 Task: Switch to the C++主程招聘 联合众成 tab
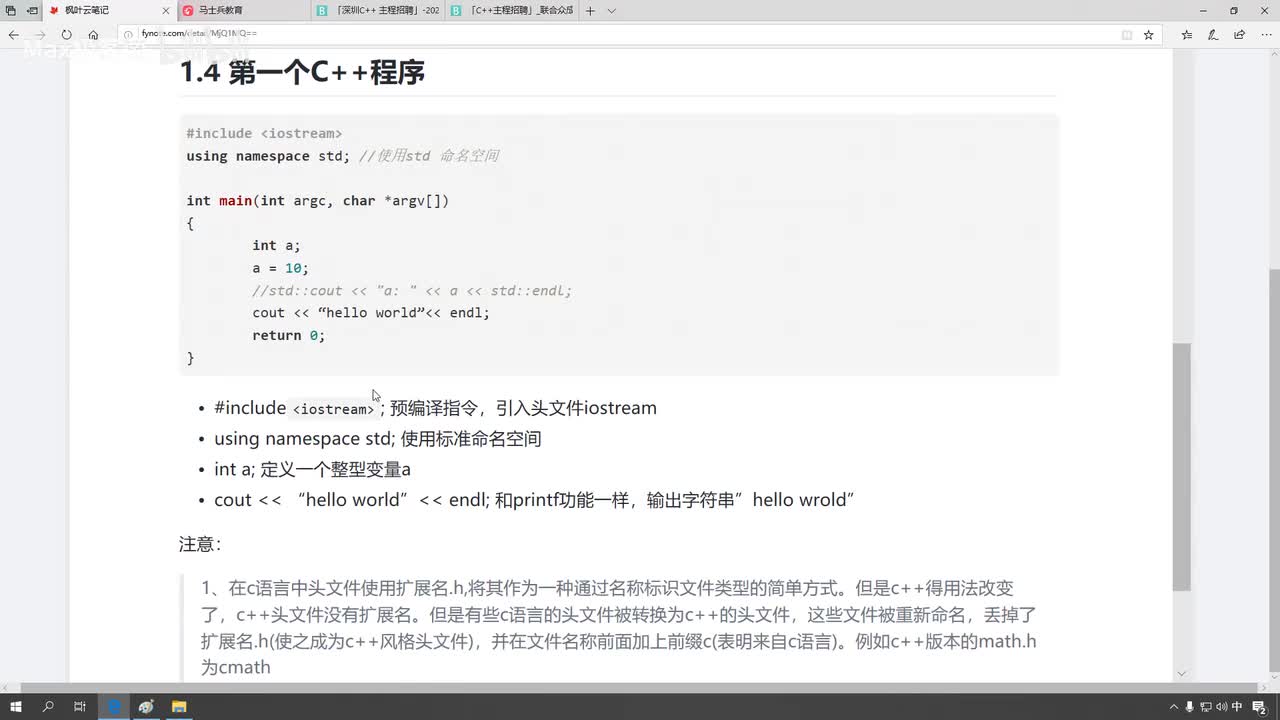click(512, 10)
